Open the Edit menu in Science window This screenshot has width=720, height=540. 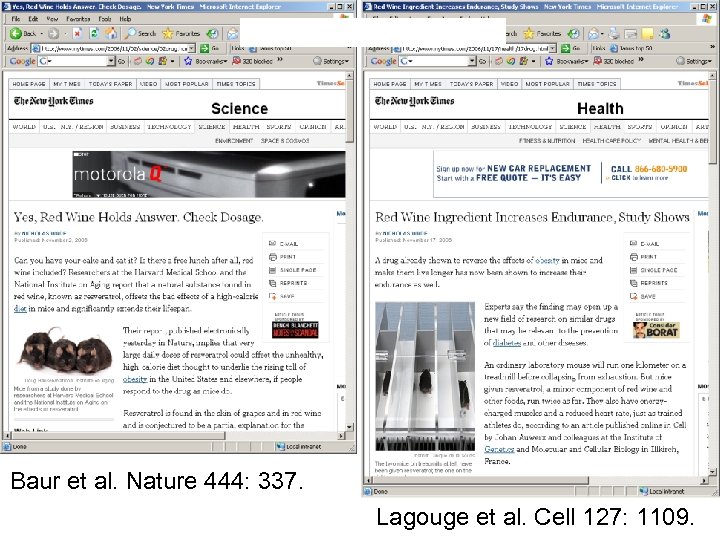click(x=33, y=19)
